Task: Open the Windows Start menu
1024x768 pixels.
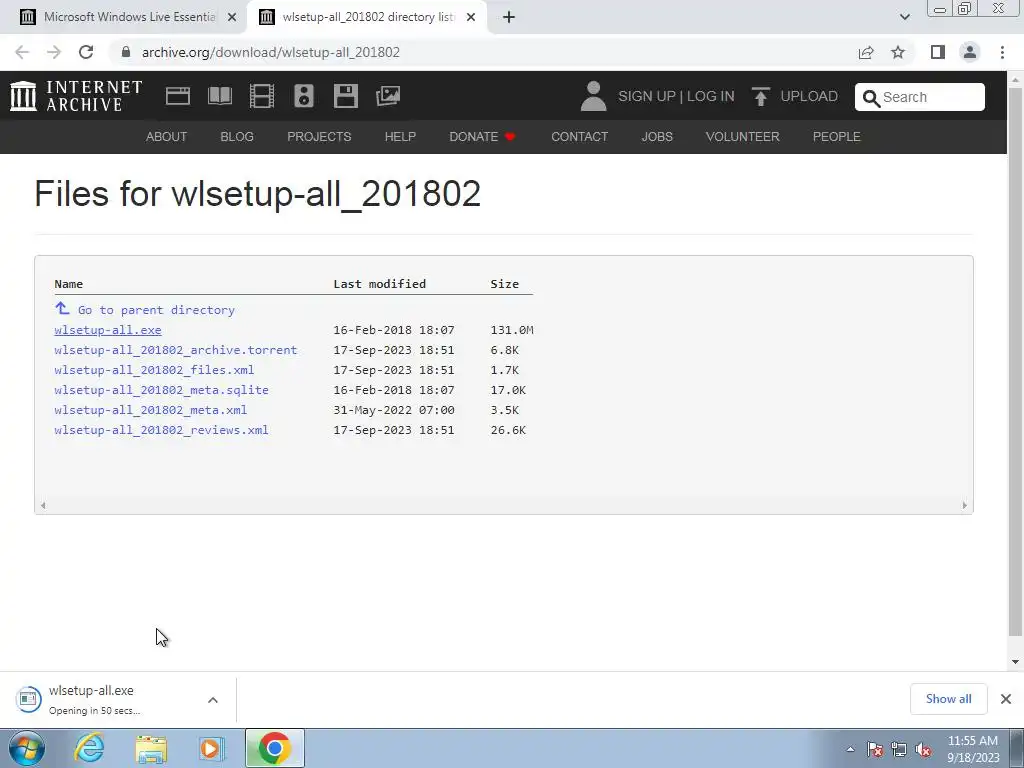Action: point(26,748)
